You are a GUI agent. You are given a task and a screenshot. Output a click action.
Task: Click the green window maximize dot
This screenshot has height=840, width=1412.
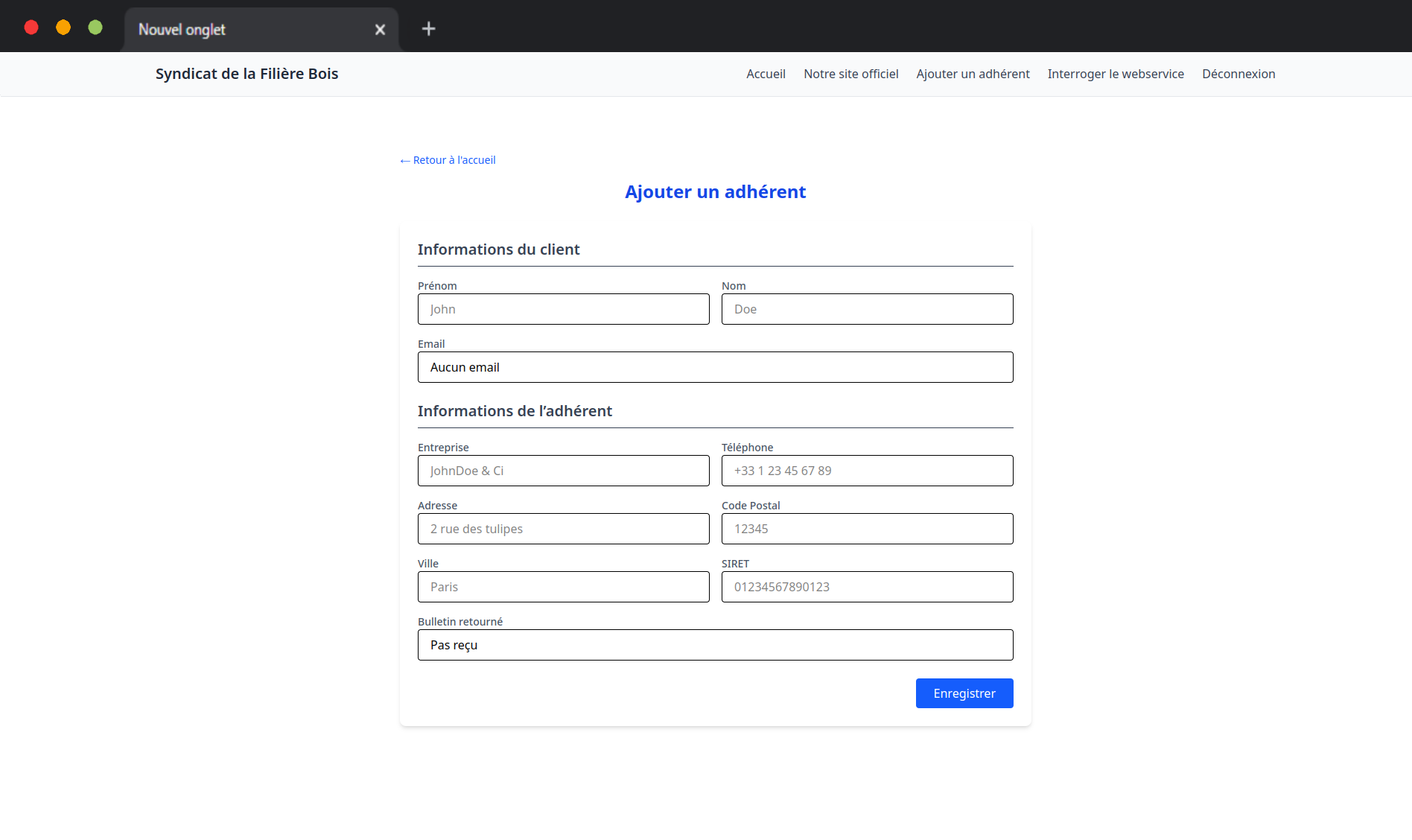click(x=95, y=28)
